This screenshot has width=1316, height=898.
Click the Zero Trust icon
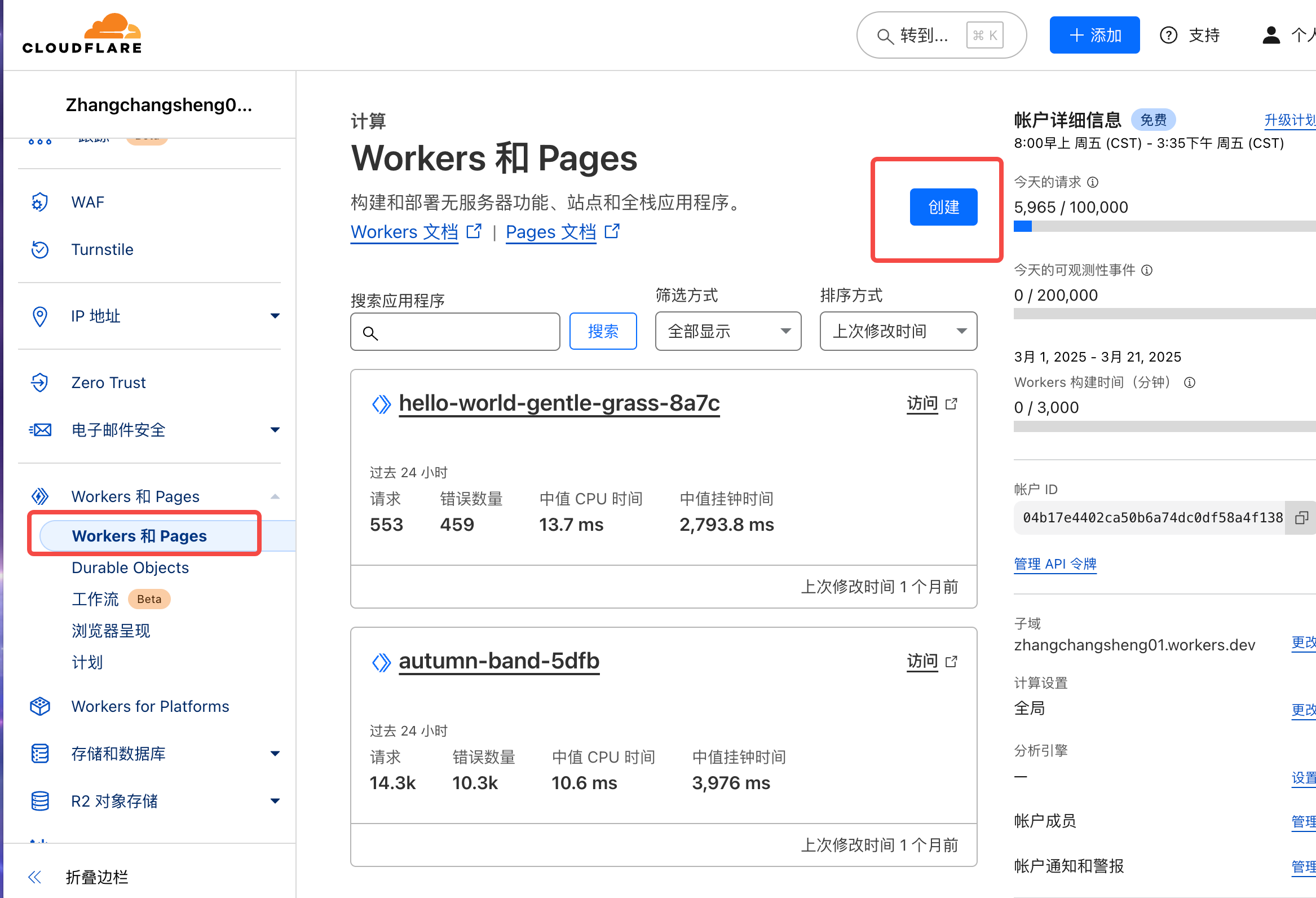39,383
